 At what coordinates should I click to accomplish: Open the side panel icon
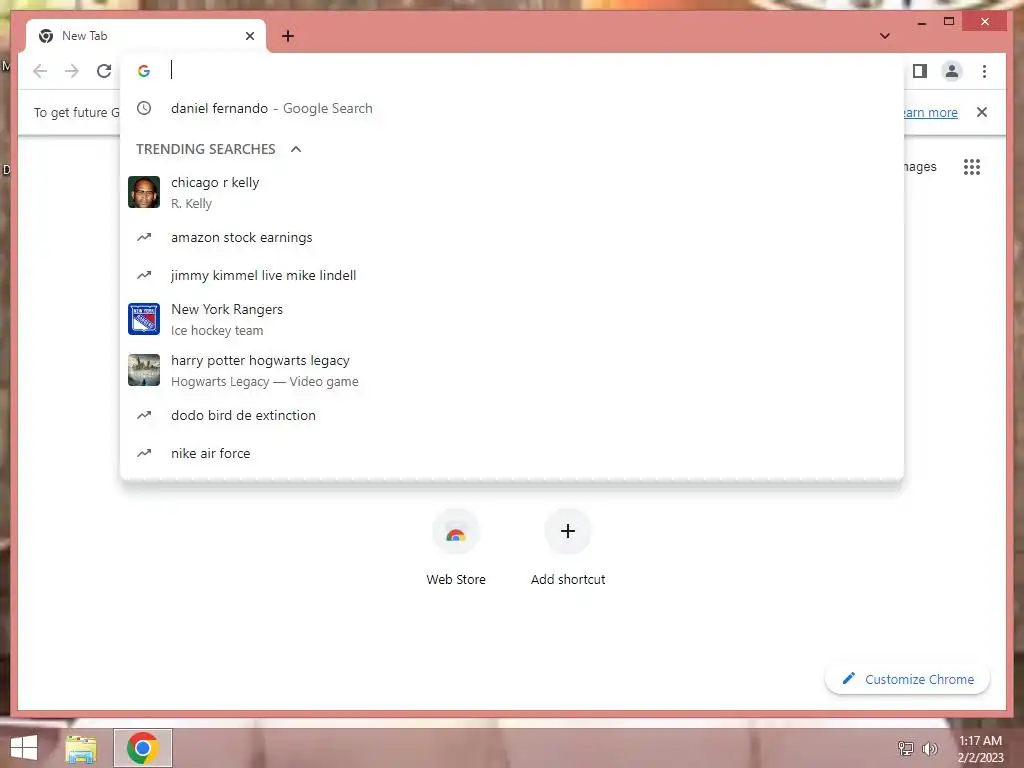coord(920,71)
